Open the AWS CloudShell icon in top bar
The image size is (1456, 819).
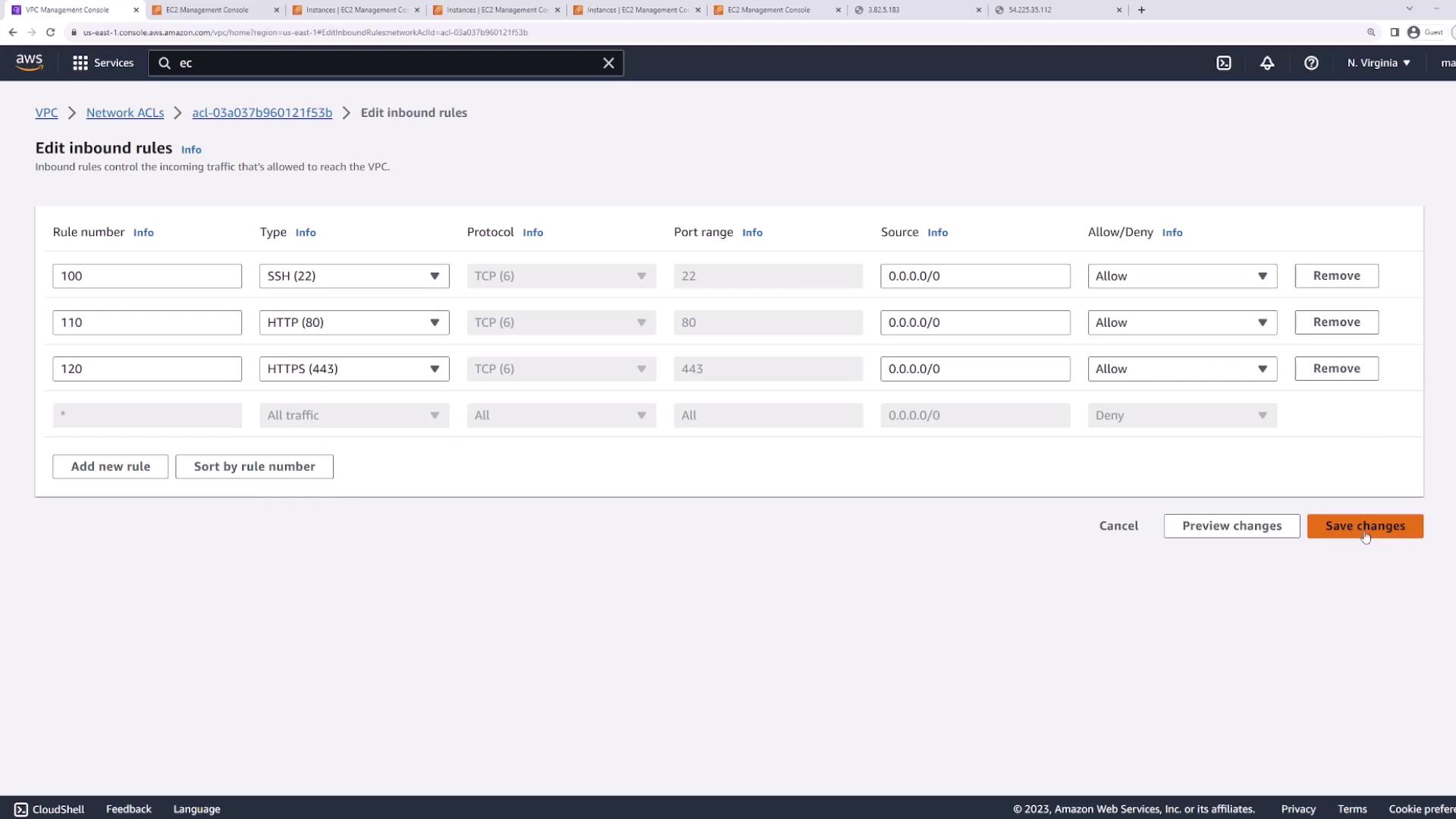tap(1224, 63)
